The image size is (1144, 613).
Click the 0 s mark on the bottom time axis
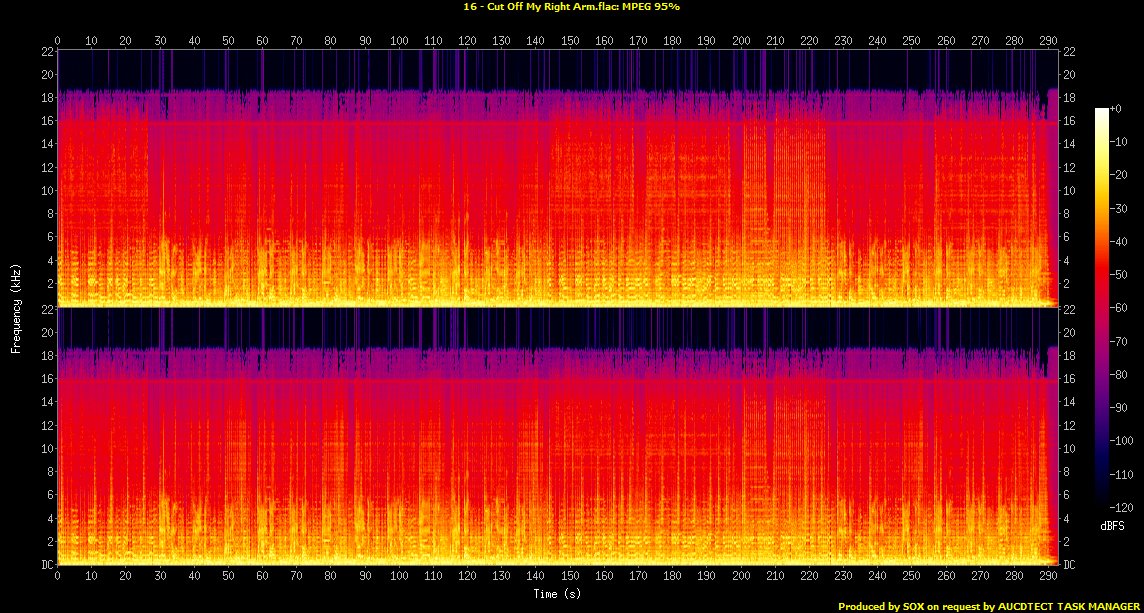(58, 577)
